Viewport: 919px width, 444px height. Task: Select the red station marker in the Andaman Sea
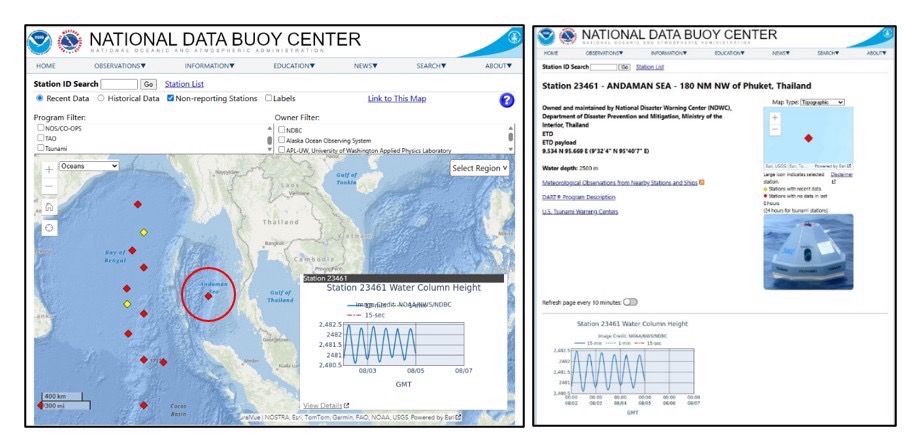[x=208, y=296]
